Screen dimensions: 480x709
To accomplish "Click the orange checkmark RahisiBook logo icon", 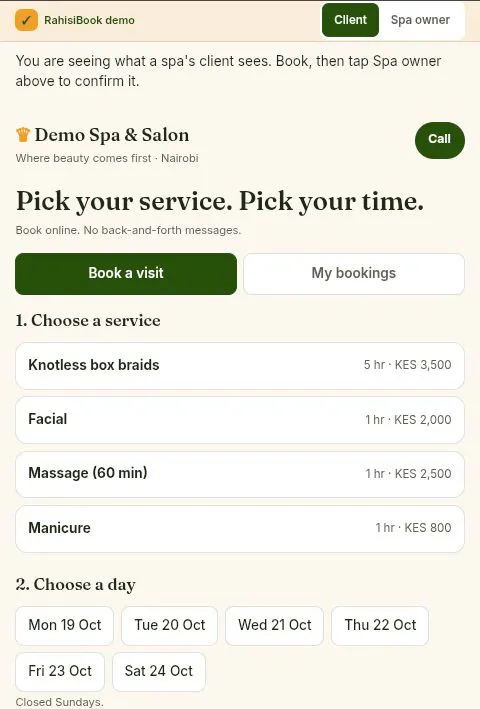I will click(x=26, y=20).
